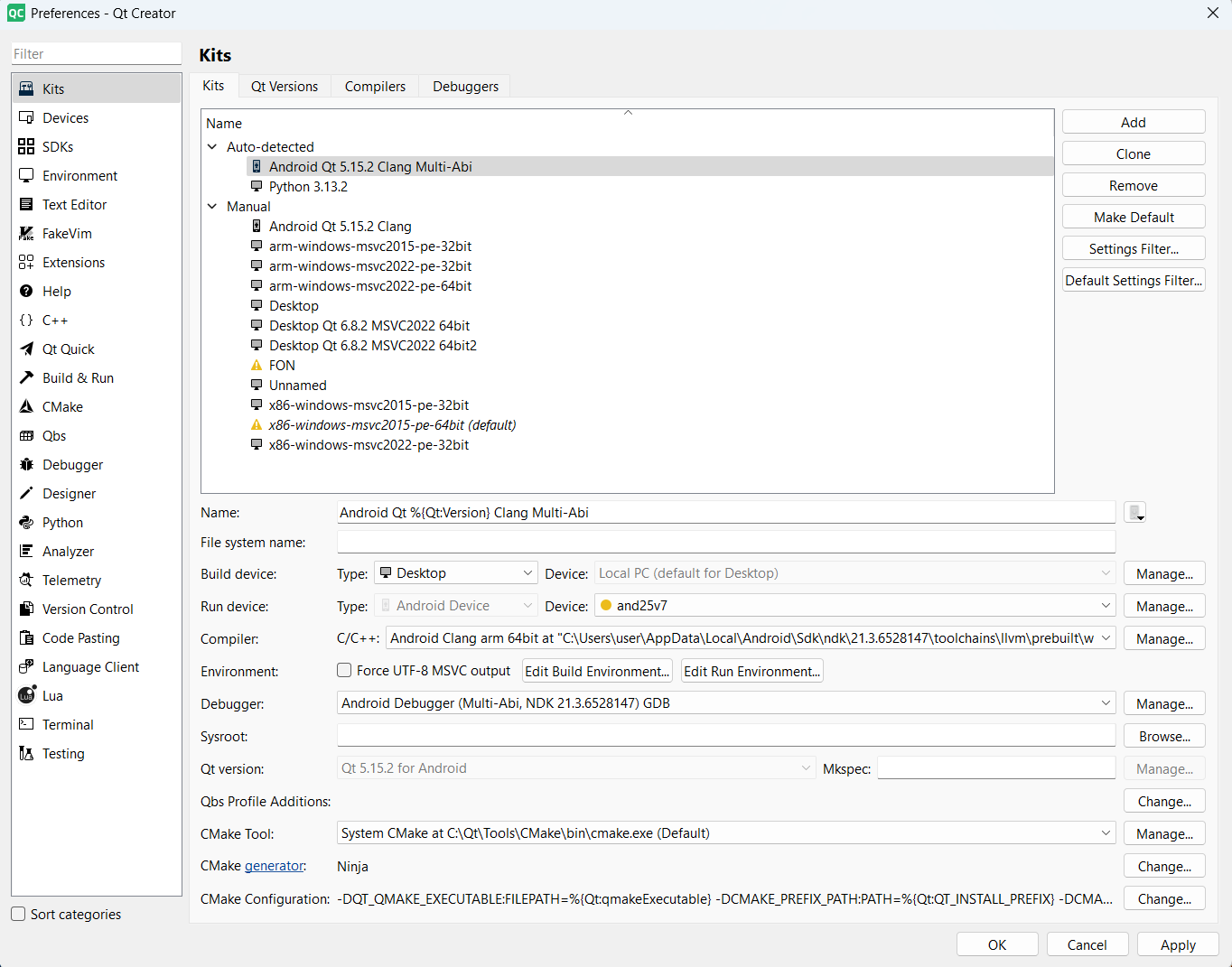
Task: Click the File system name field
Action: point(726,542)
